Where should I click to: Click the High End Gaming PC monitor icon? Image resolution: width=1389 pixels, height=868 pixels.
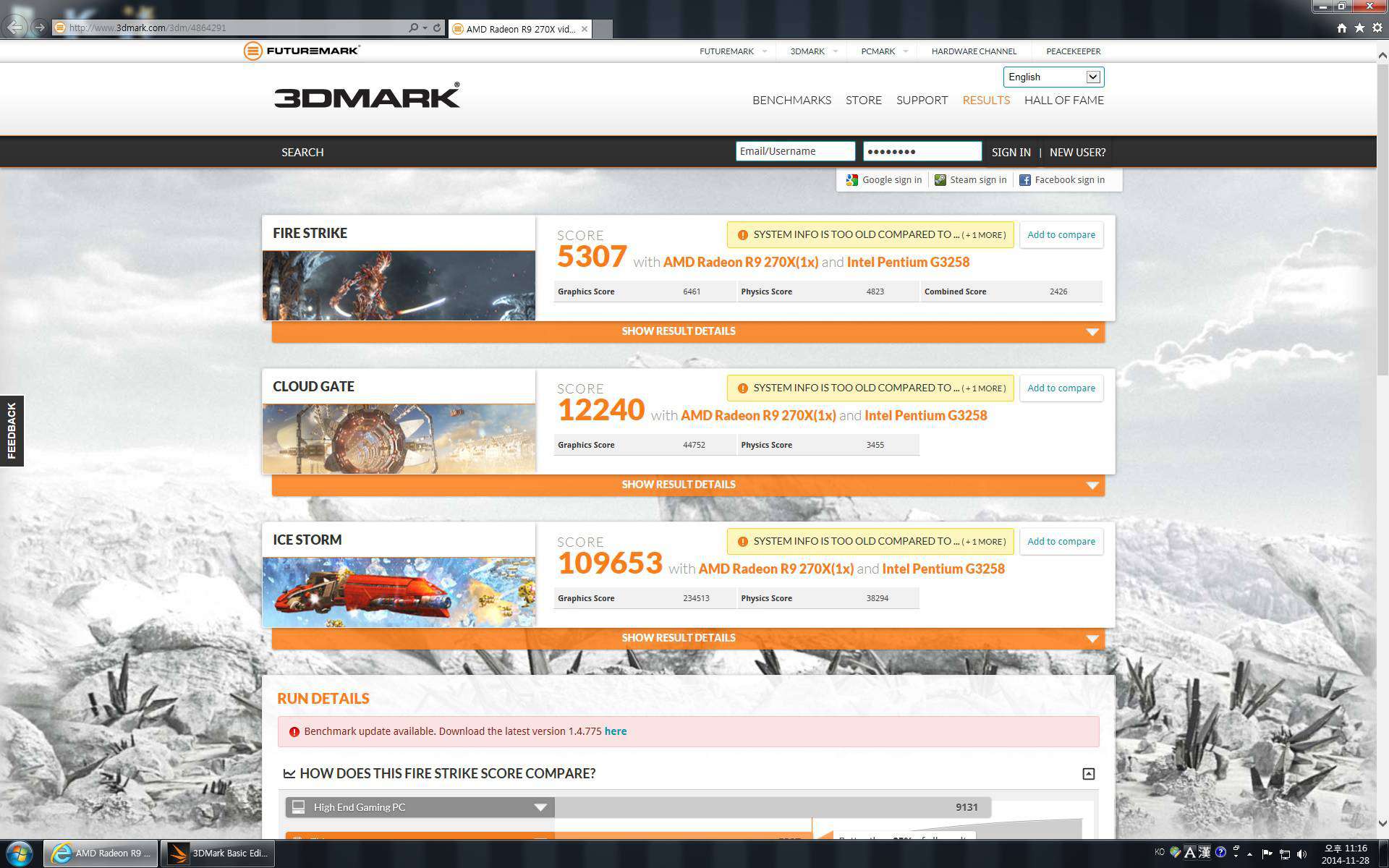[299, 807]
